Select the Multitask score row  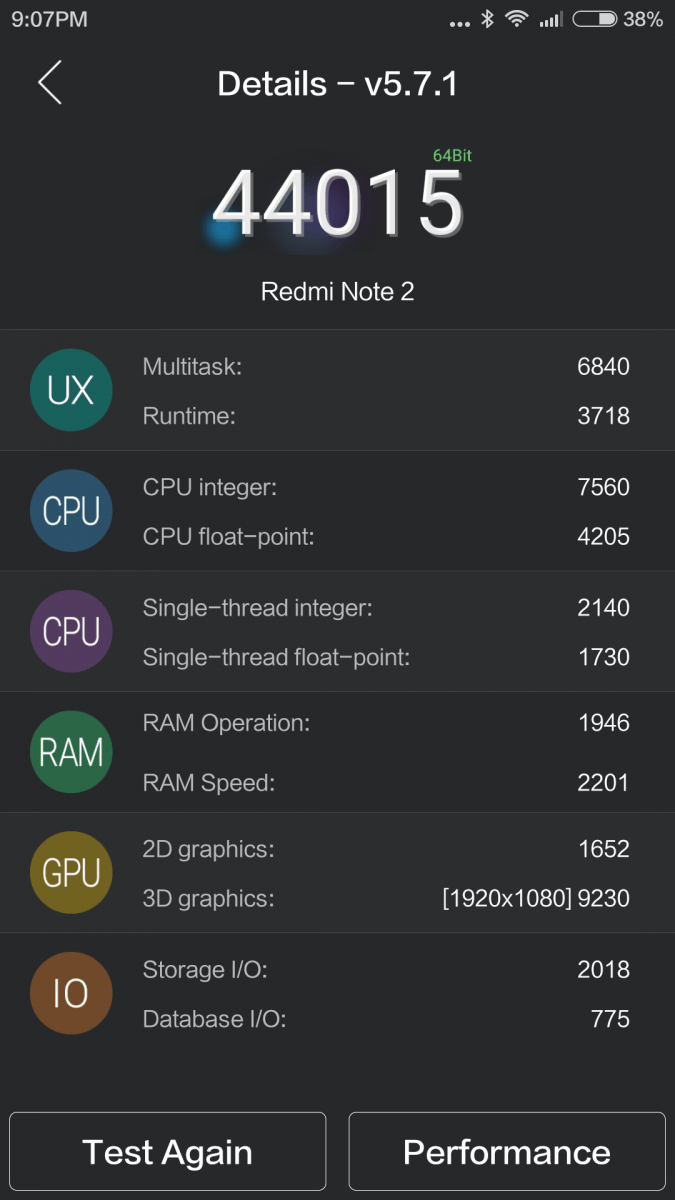pyautogui.click(x=386, y=367)
